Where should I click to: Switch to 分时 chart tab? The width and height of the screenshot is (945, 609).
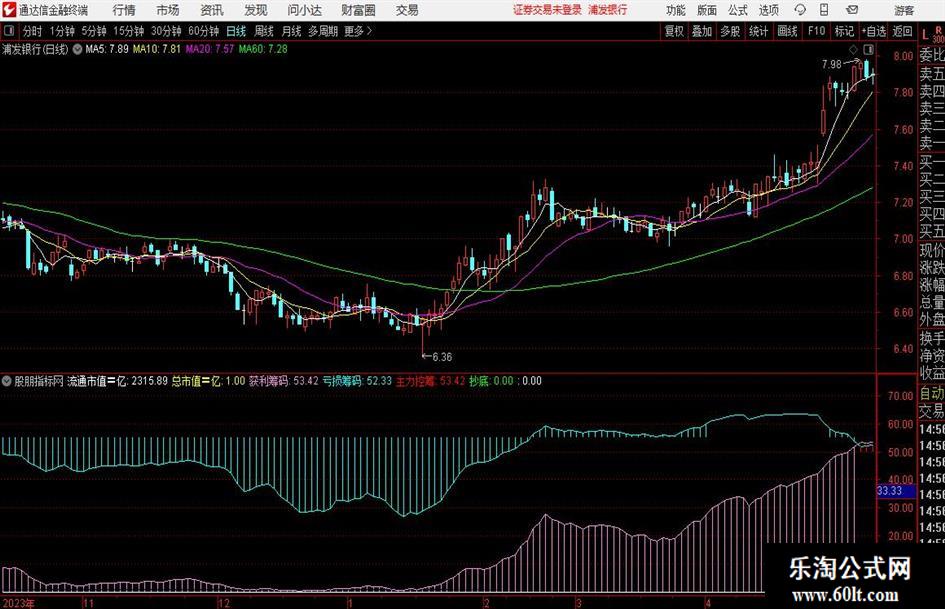[x=33, y=31]
